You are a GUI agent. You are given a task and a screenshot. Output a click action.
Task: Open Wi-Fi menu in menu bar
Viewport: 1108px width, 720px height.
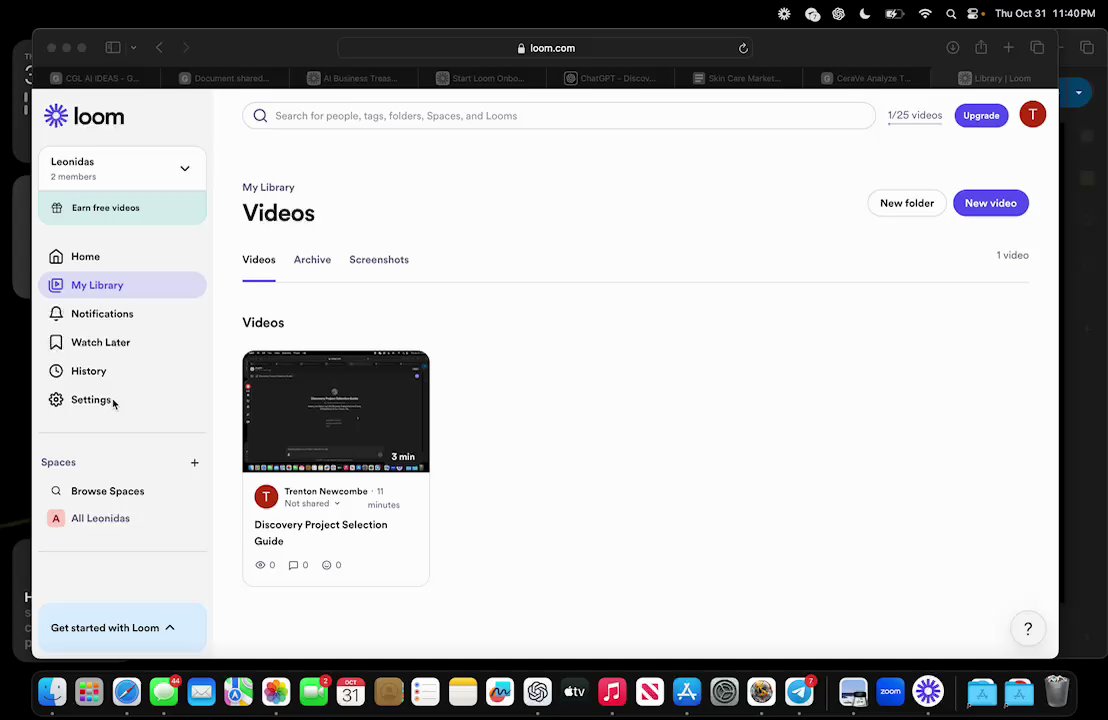pyautogui.click(x=924, y=13)
